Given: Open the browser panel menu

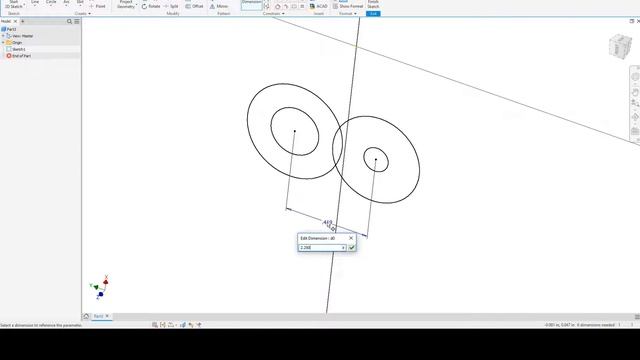Looking at the screenshot, I should coord(77,21).
